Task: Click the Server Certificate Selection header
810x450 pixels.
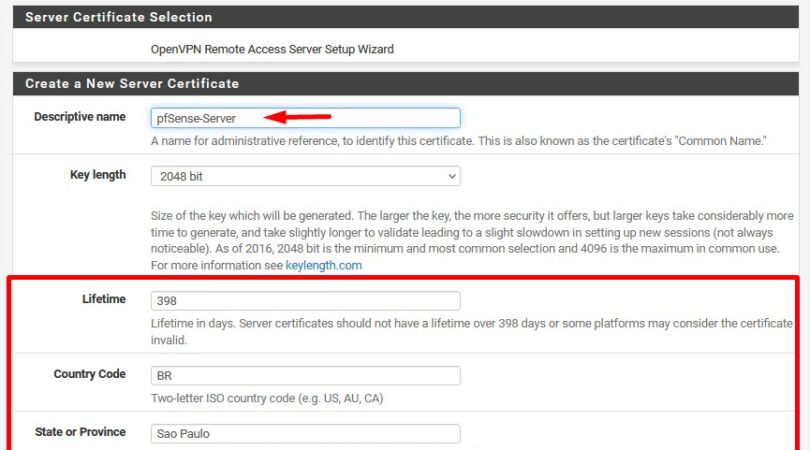Action: click(118, 17)
